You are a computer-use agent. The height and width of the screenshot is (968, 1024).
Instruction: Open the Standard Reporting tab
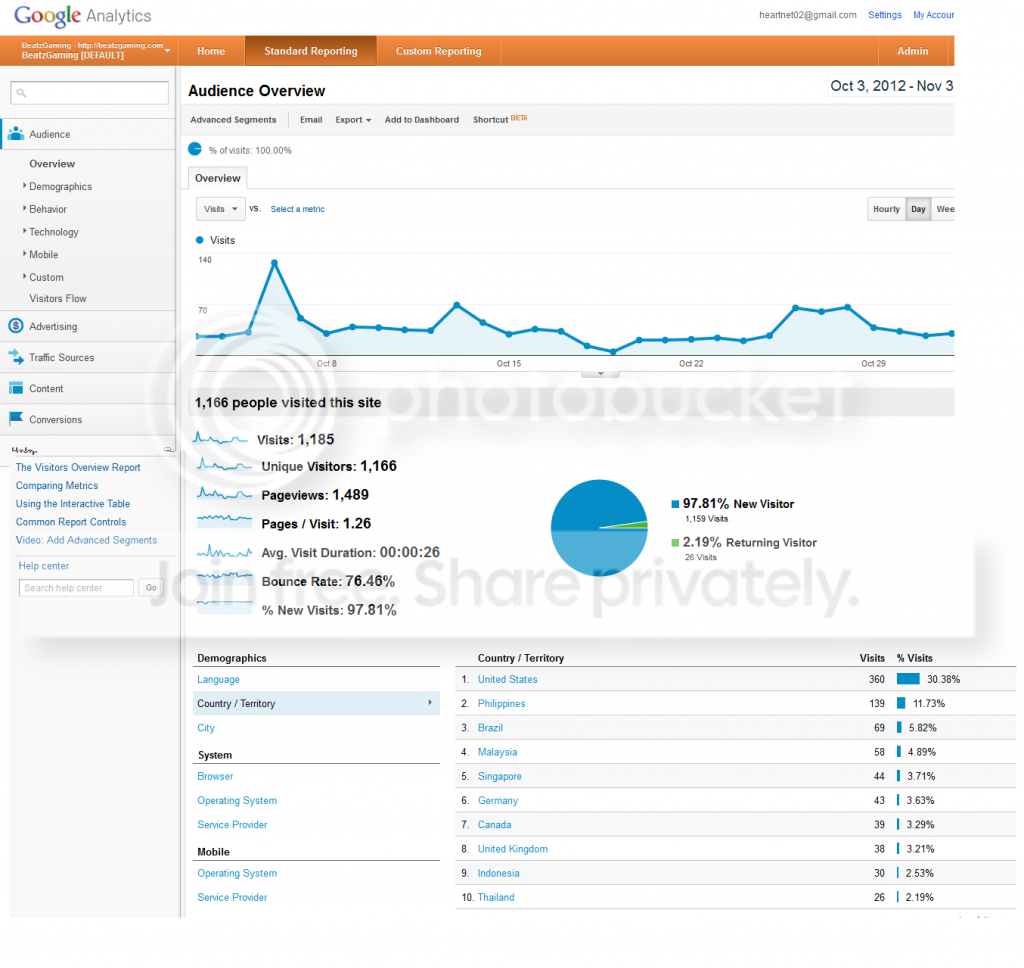(x=311, y=51)
